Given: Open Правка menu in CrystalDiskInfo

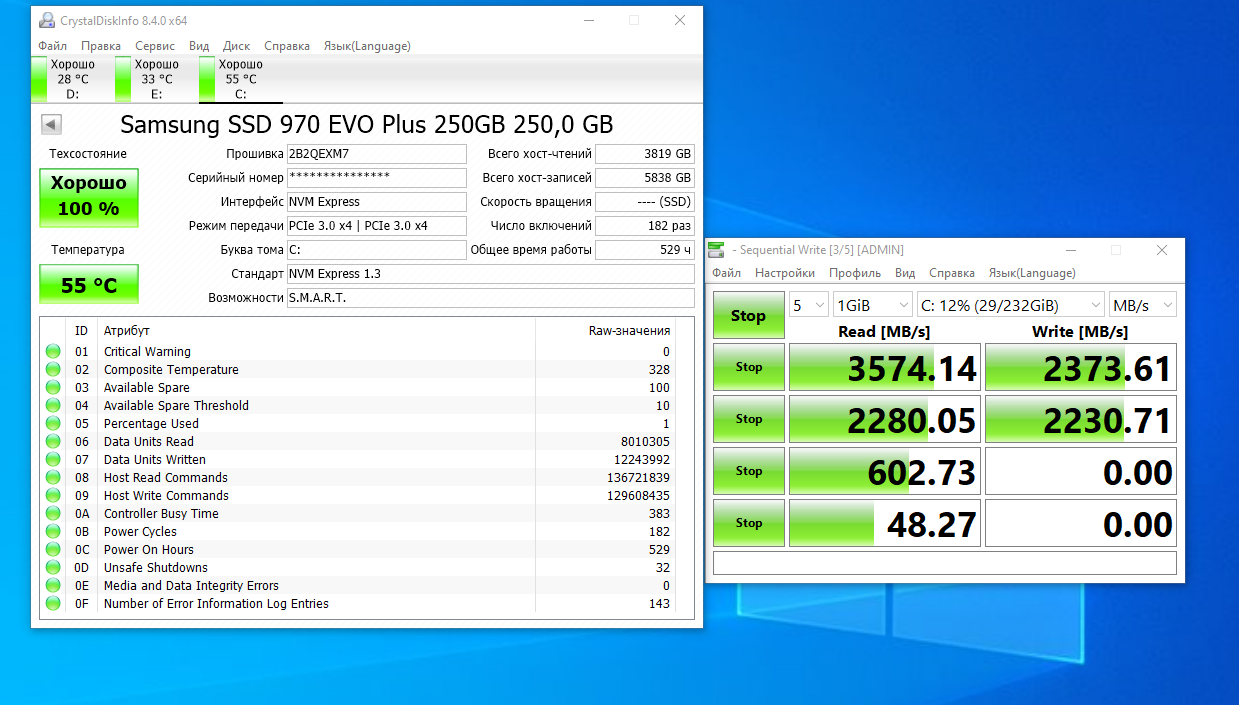Looking at the screenshot, I should point(101,46).
